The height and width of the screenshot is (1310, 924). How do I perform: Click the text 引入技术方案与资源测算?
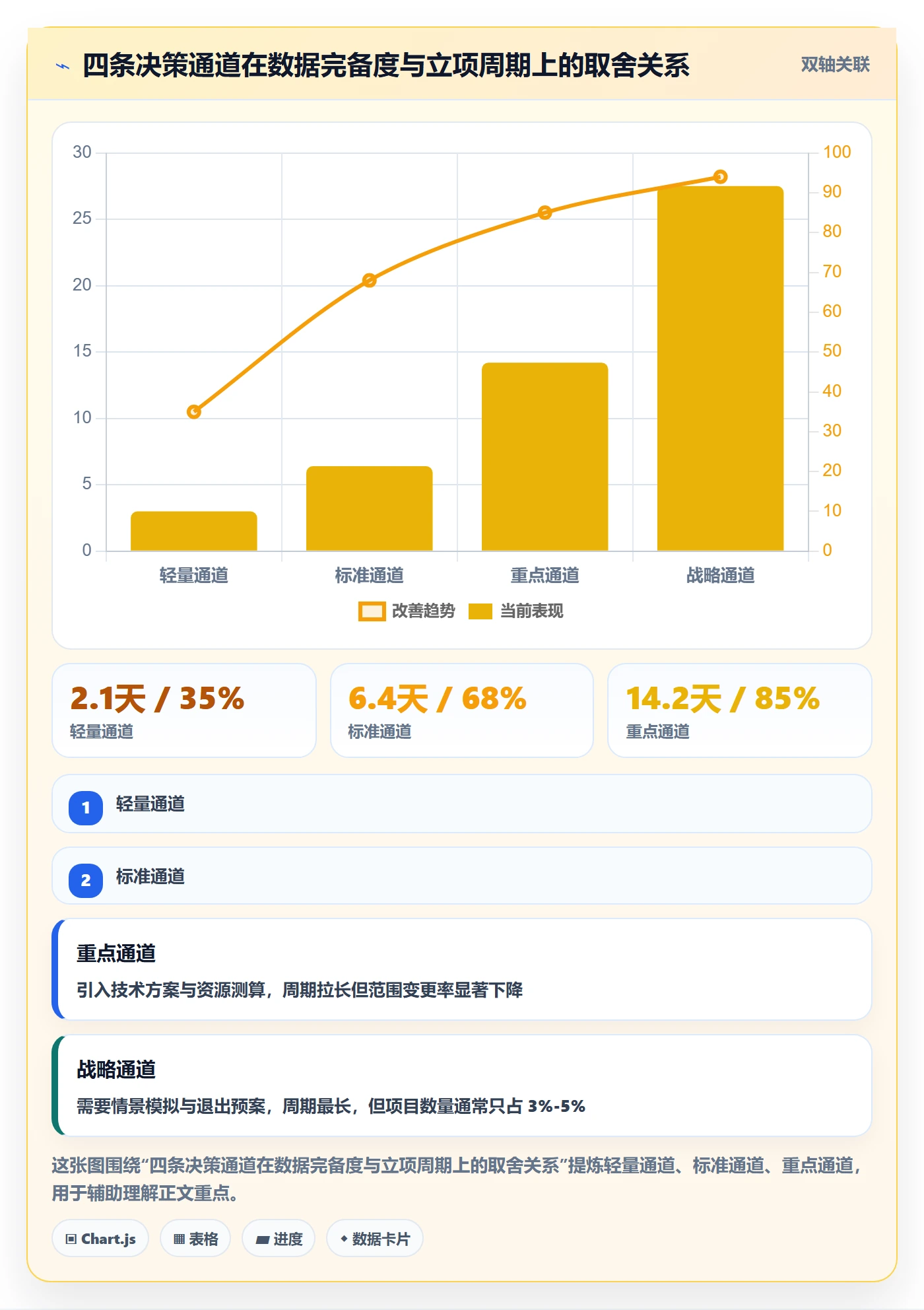[171, 990]
